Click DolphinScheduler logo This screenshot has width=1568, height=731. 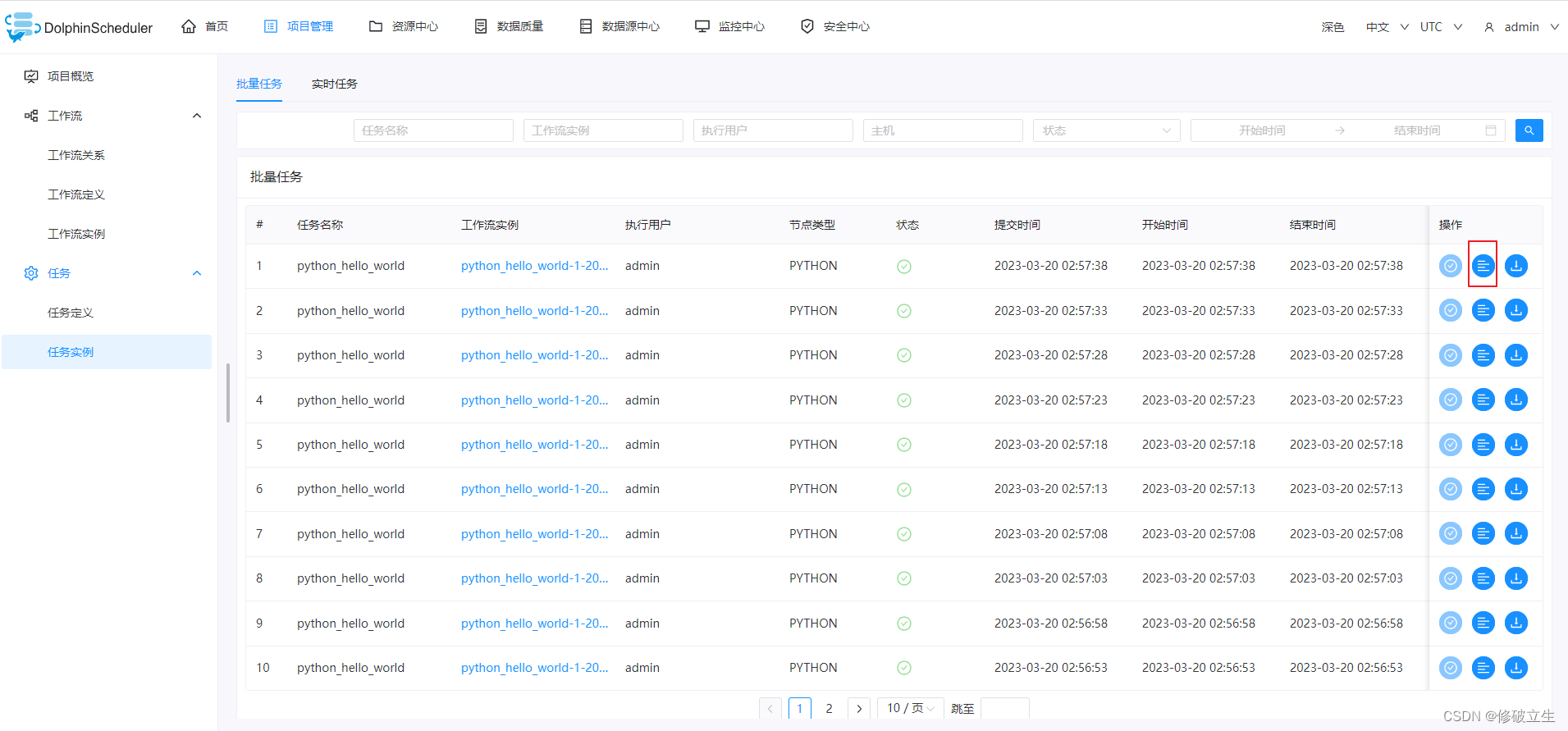tap(79, 27)
